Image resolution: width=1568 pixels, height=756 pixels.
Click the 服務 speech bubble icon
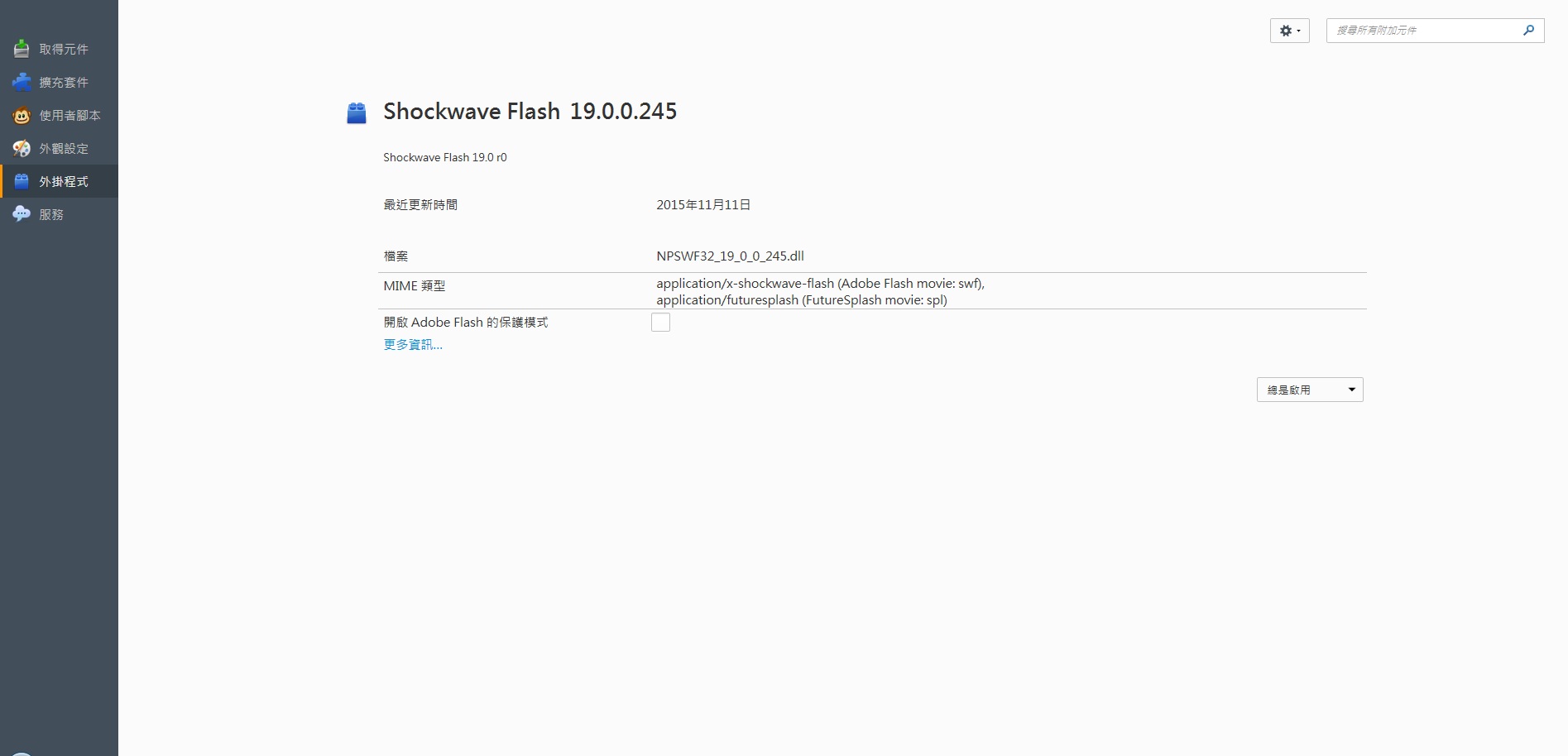22,214
